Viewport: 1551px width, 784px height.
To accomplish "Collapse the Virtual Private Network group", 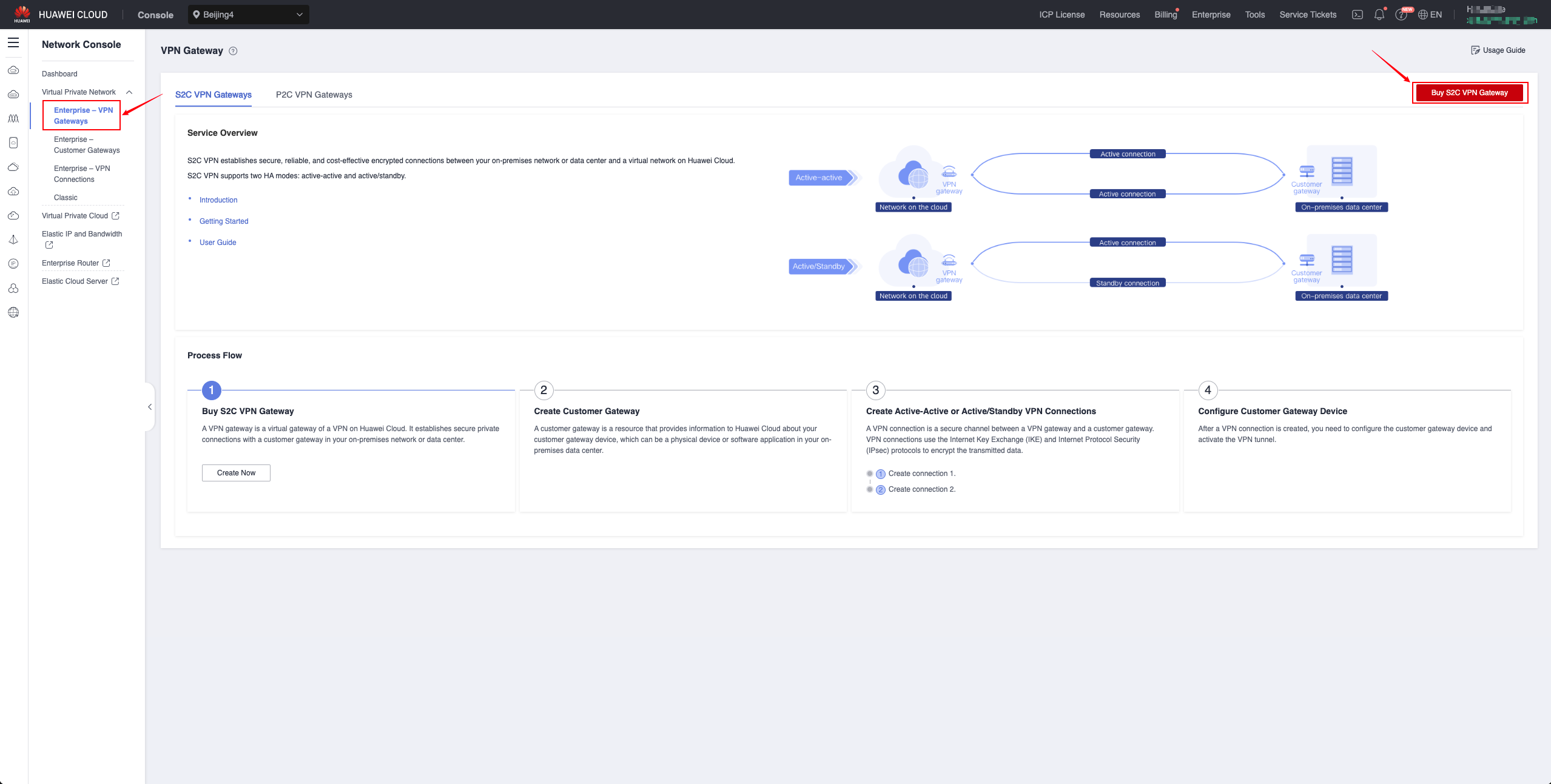I will pyautogui.click(x=129, y=92).
